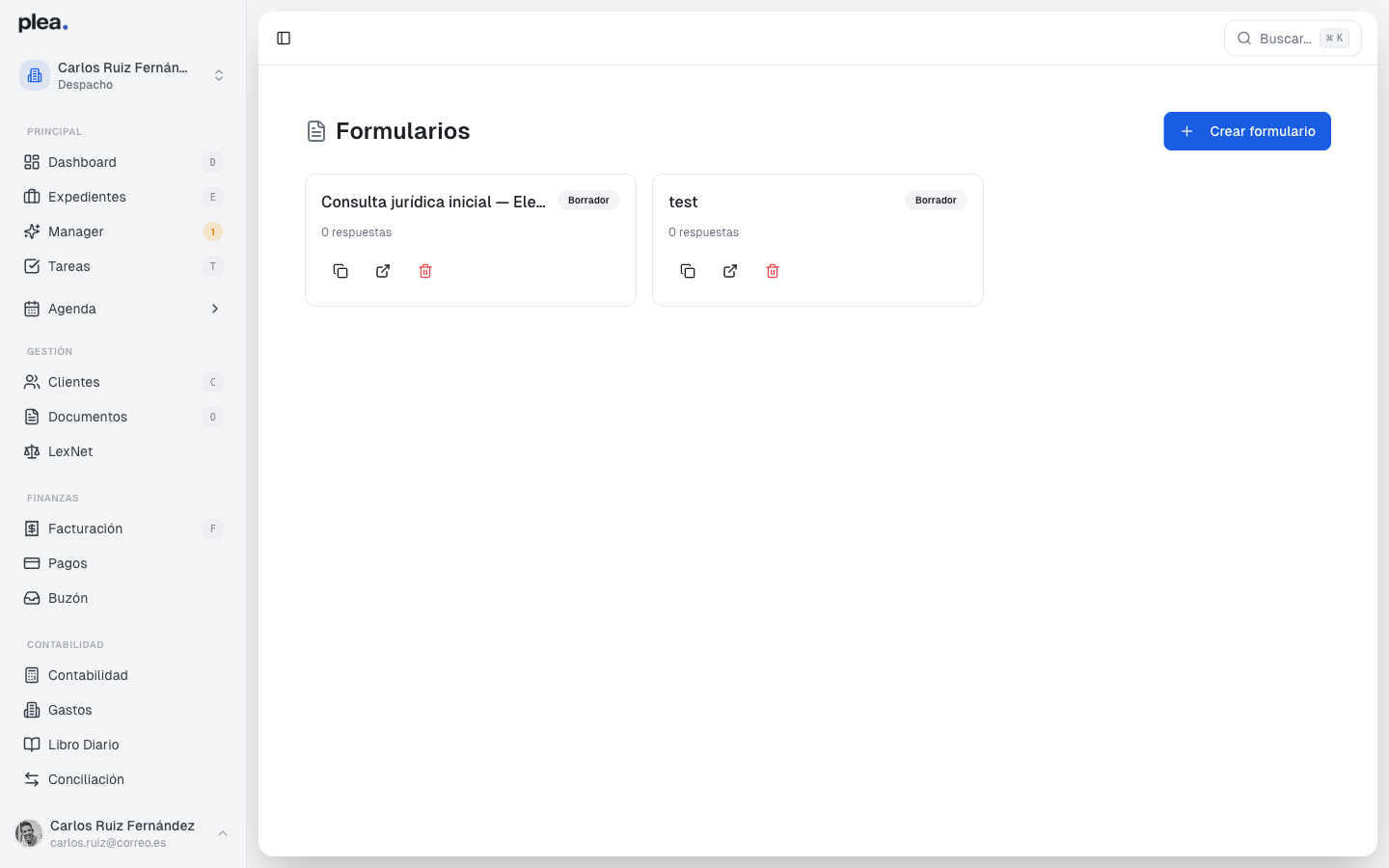Click the Formularios heading document icon
The image size is (1389, 868).
click(316, 131)
